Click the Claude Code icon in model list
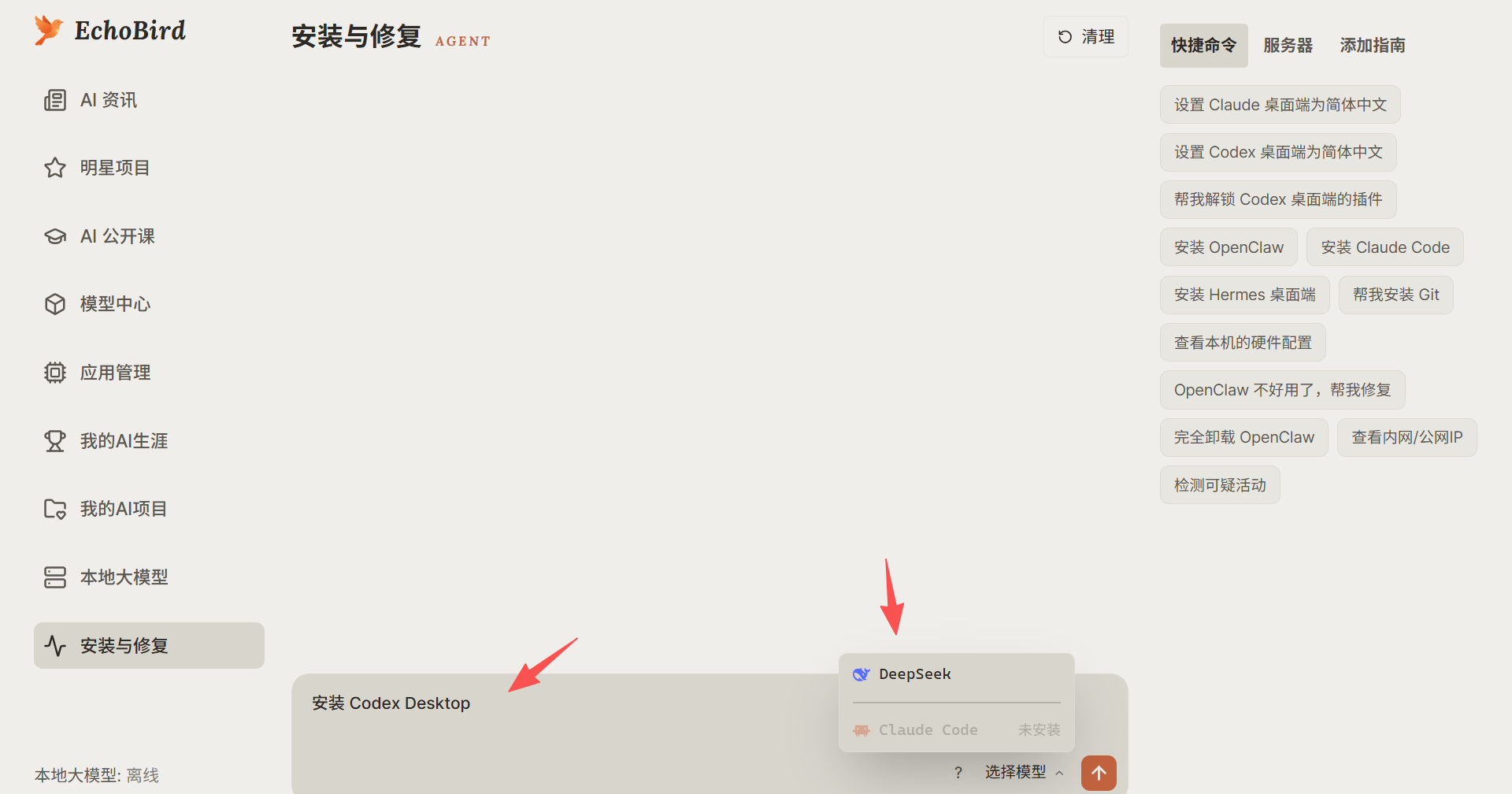This screenshot has width=1512, height=794. tap(862, 730)
